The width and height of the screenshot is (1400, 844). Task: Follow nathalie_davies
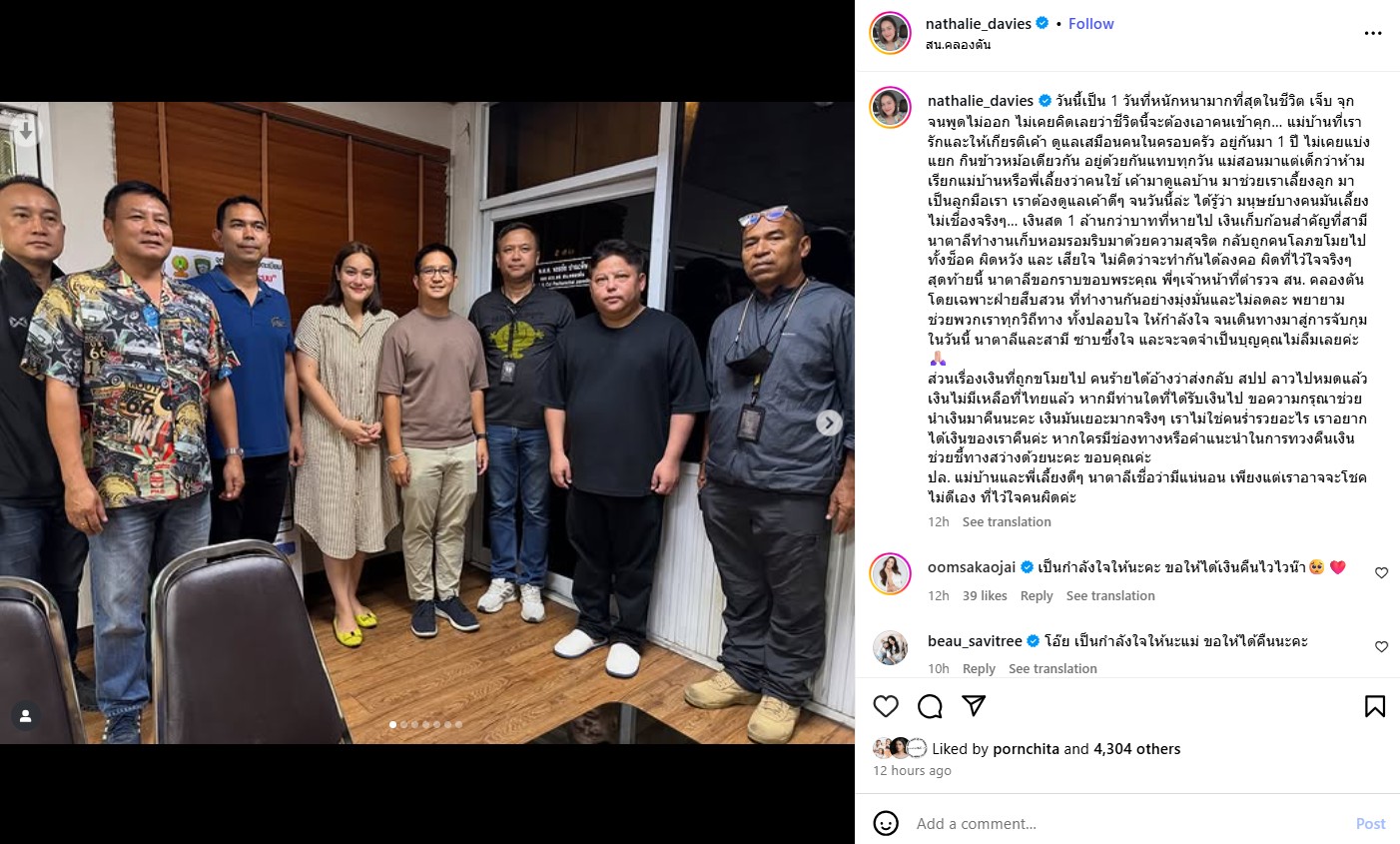(1090, 24)
